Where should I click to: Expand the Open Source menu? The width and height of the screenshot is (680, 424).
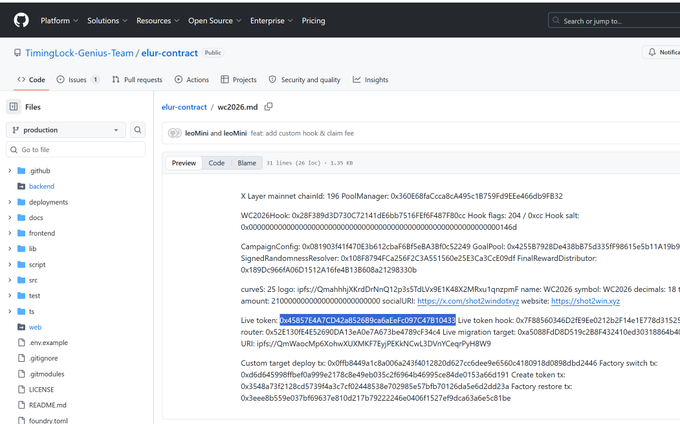click(214, 21)
